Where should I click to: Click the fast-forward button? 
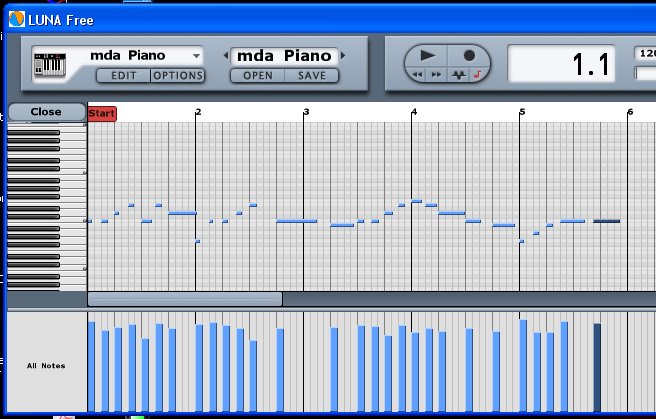(x=436, y=75)
